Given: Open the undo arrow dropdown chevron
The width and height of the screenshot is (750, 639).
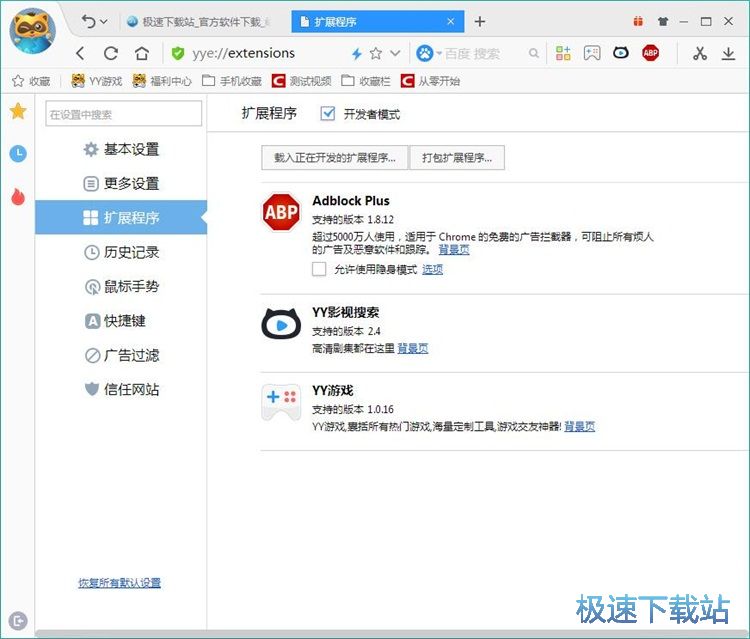Looking at the screenshot, I should click(x=104, y=22).
